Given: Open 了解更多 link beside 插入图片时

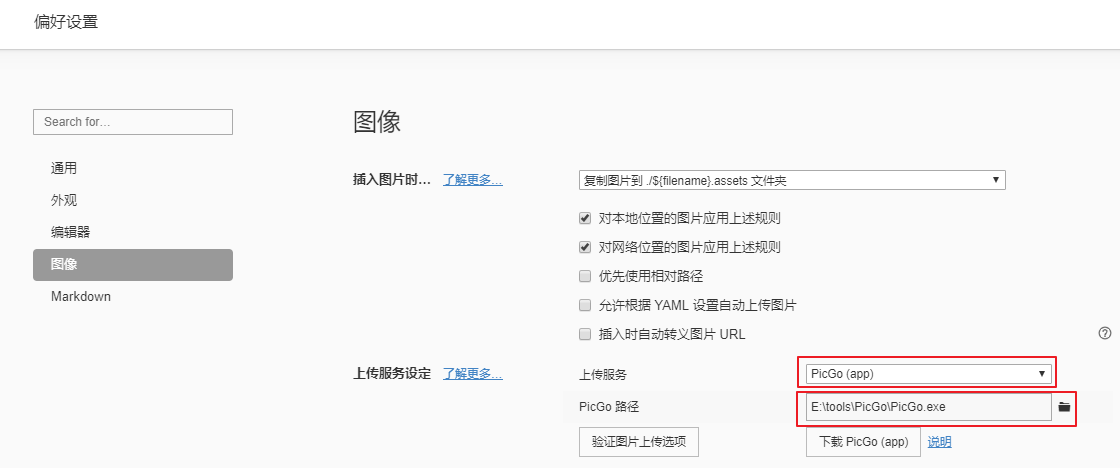Looking at the screenshot, I should point(472,180).
